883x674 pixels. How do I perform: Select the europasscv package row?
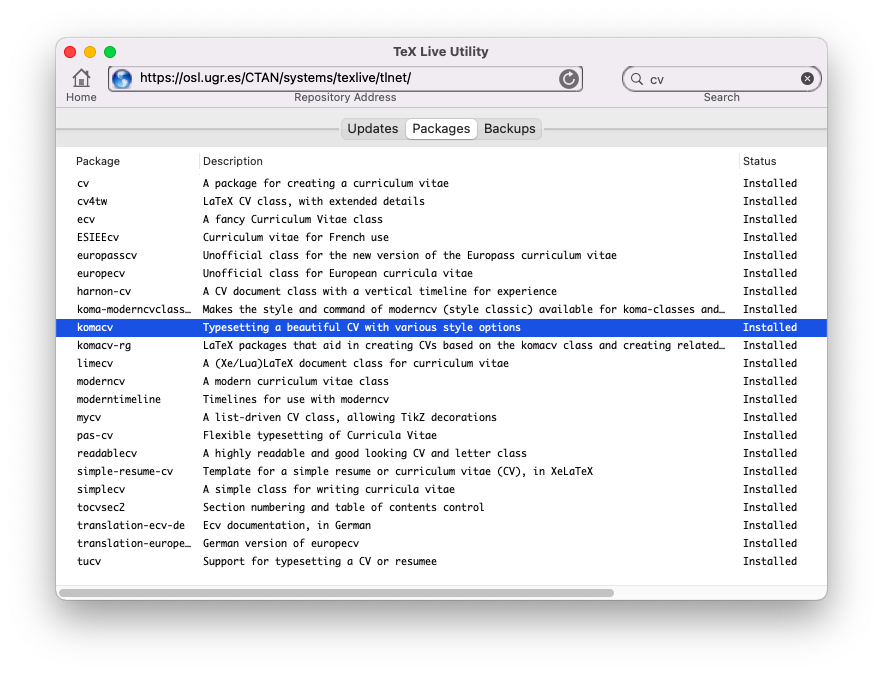click(x=442, y=256)
